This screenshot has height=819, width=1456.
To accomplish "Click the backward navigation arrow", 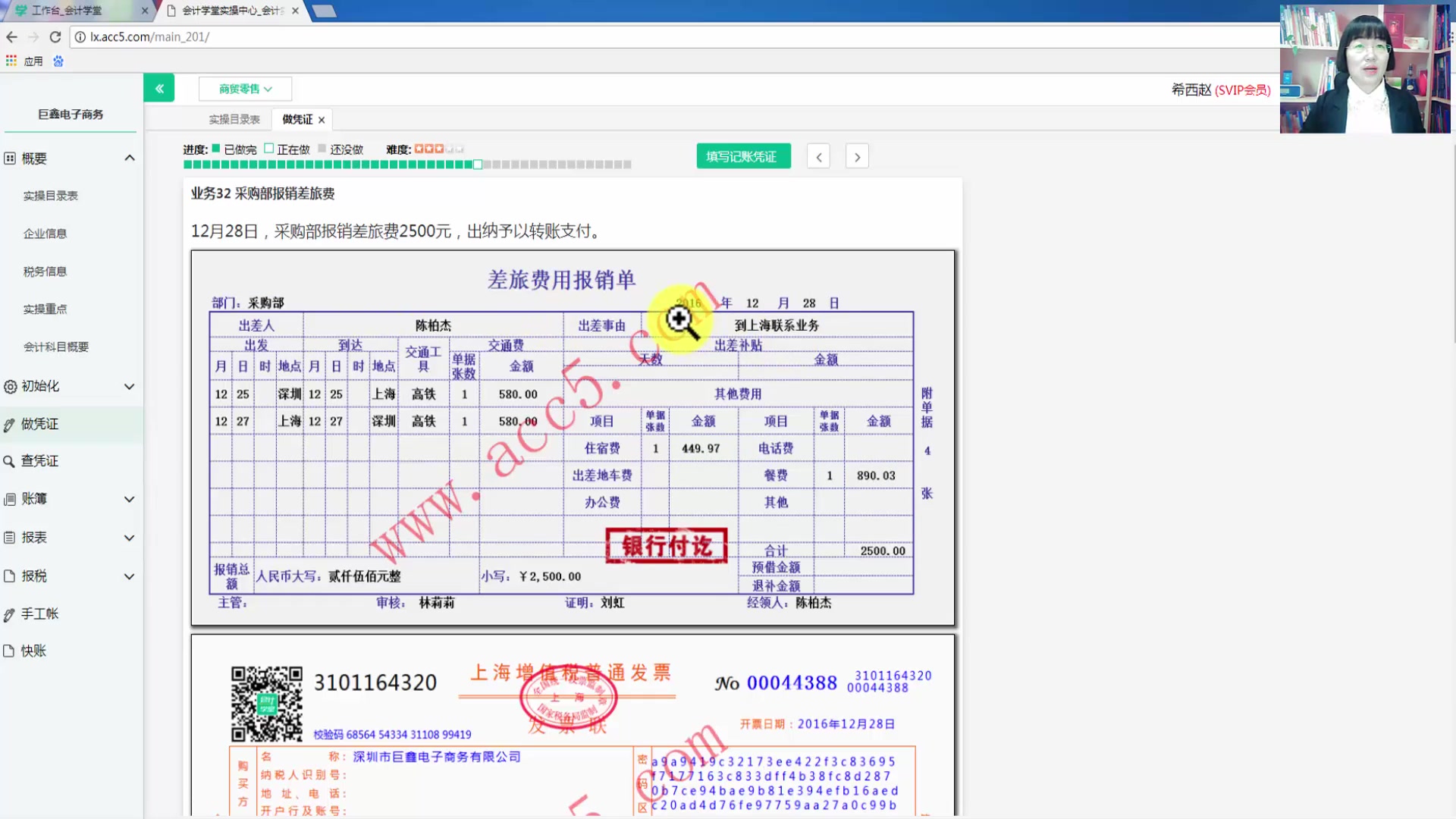I will (819, 156).
